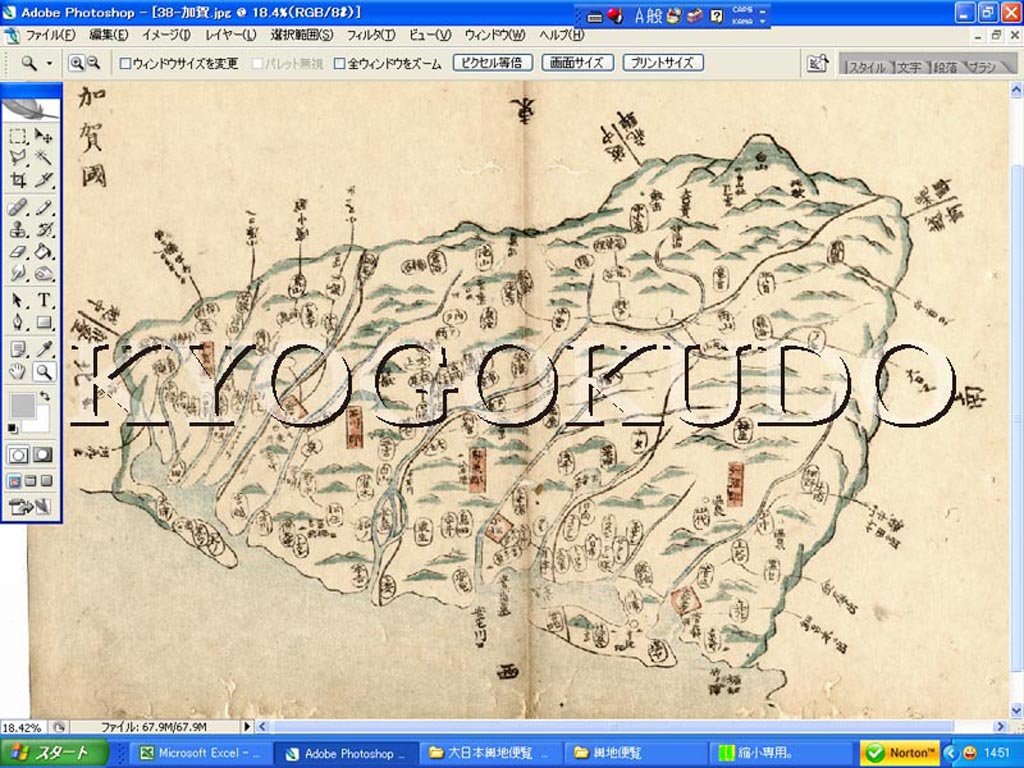Open the ビュー menu
Viewport: 1024px width, 768px height.
[x=430, y=35]
